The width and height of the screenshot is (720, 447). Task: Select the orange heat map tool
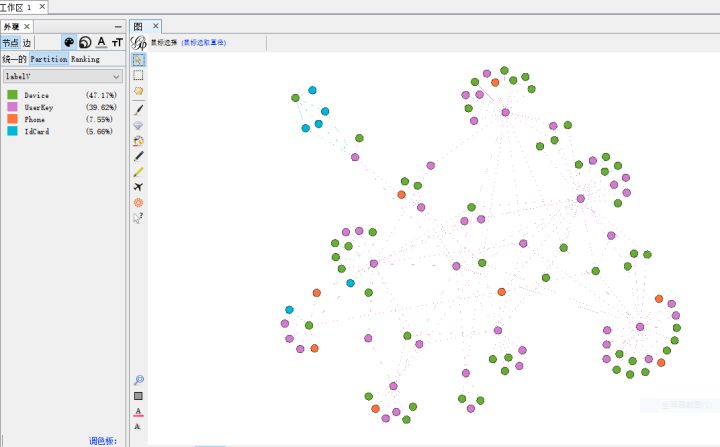(x=138, y=203)
